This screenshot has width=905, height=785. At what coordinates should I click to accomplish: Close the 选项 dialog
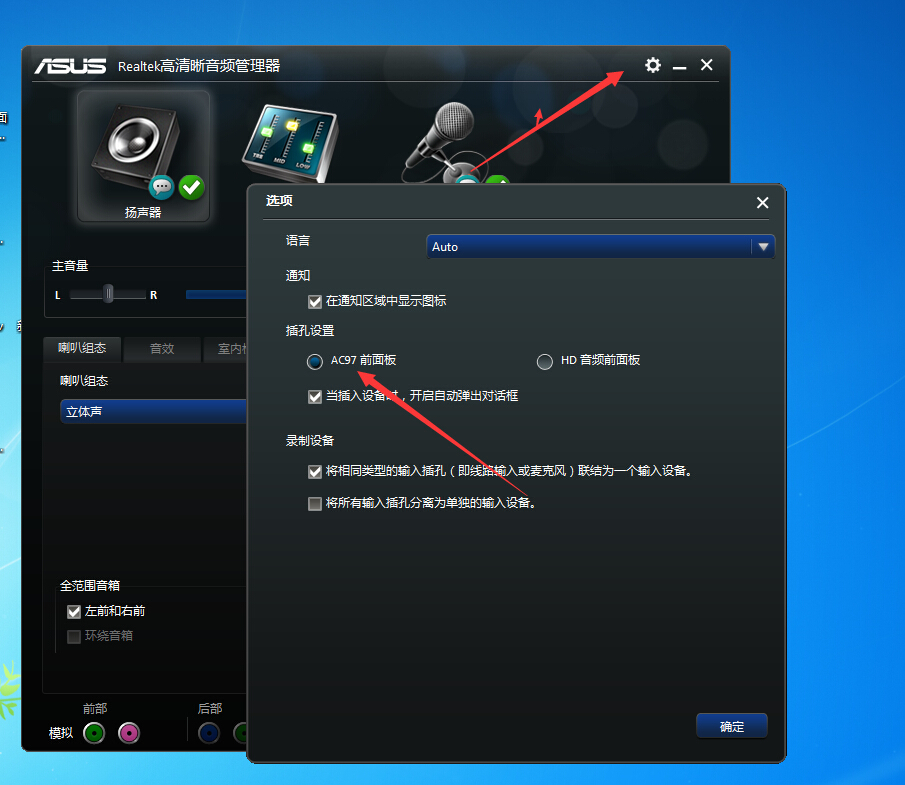[x=762, y=203]
